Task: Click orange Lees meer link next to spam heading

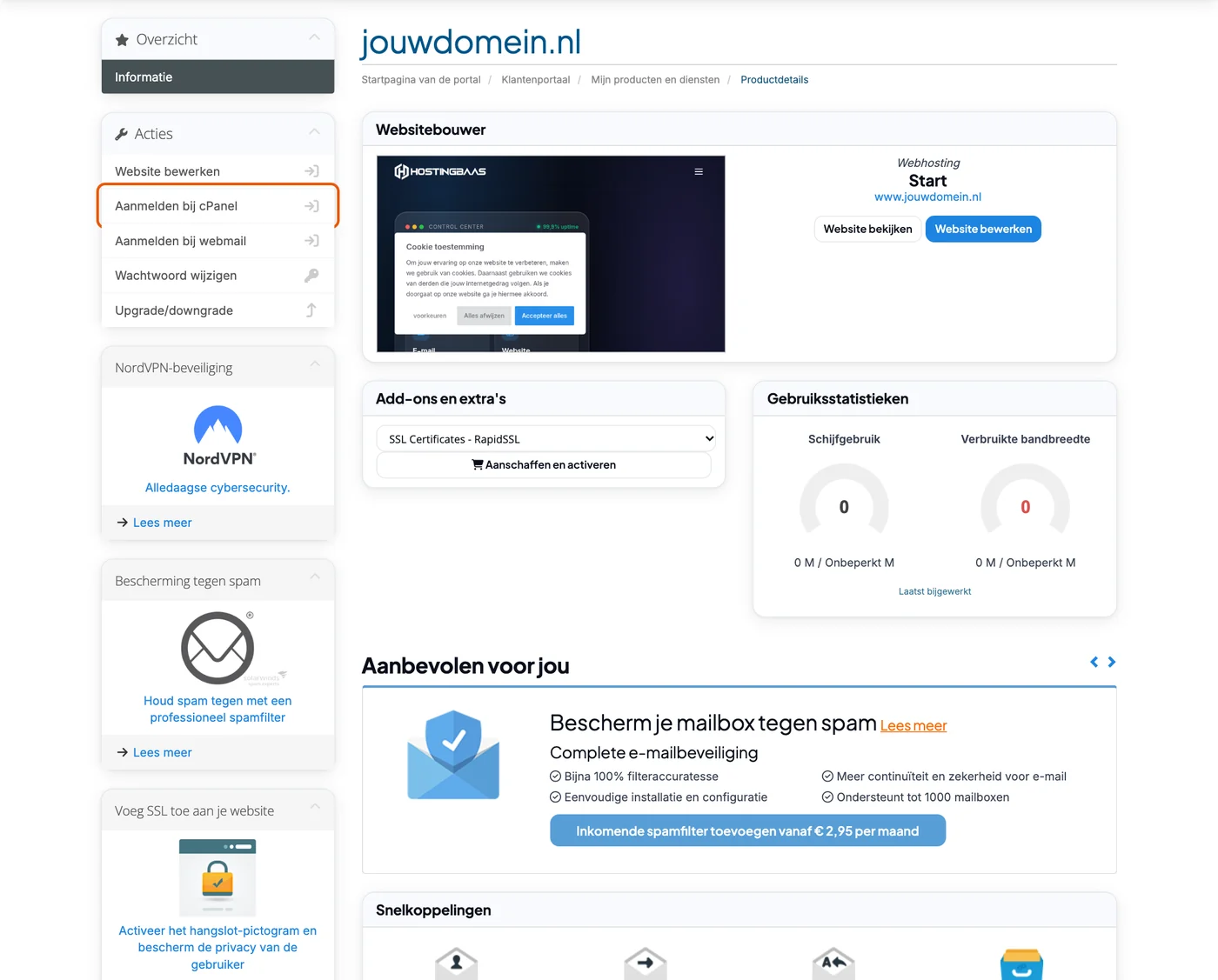Action: (913, 726)
